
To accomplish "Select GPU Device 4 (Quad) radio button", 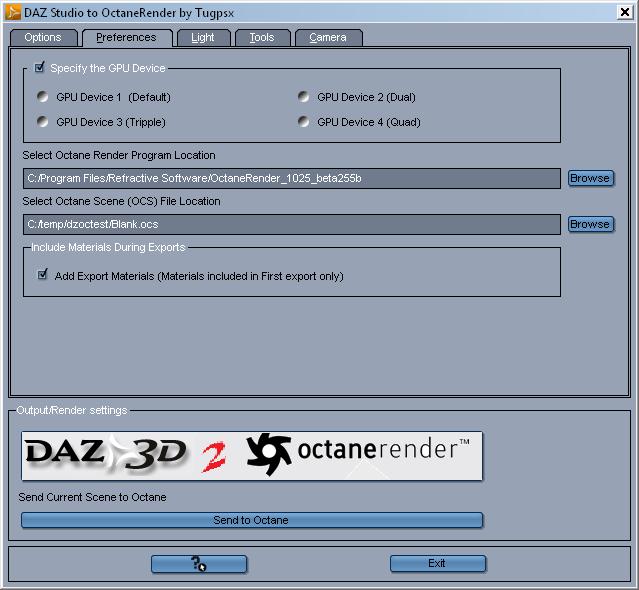I will tap(303, 122).
